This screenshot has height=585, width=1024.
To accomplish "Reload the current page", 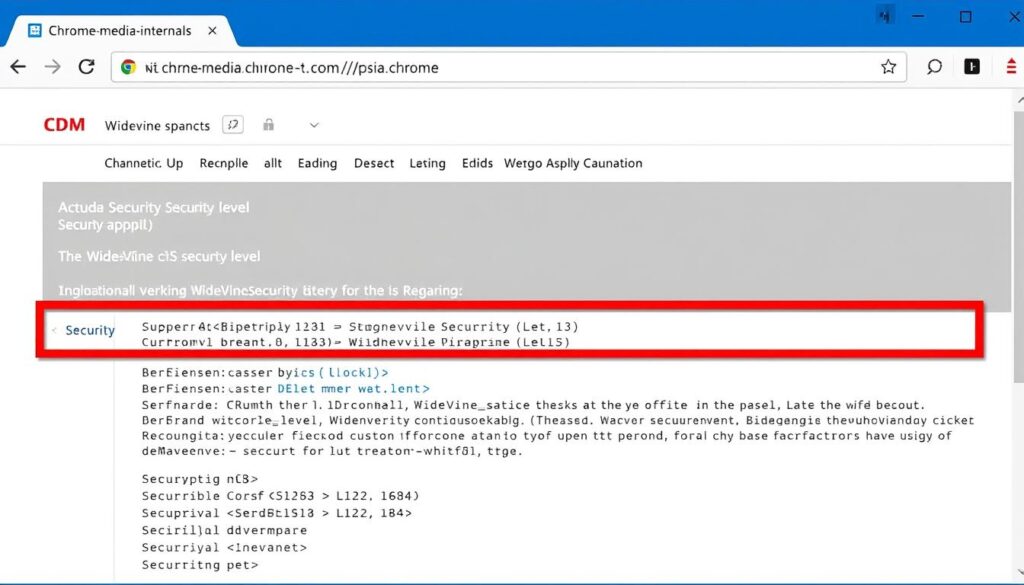I will [x=87, y=67].
